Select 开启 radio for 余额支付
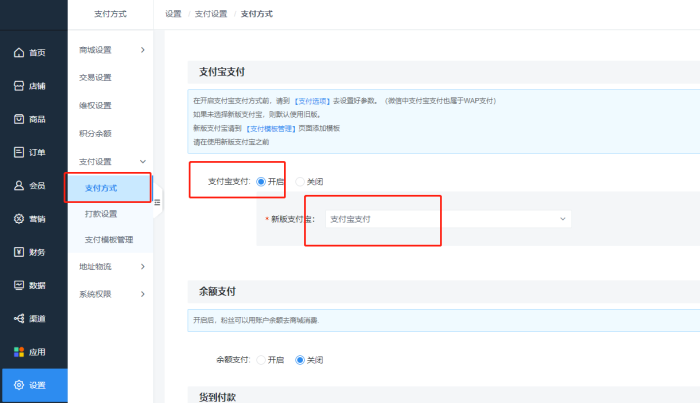 [x=261, y=360]
